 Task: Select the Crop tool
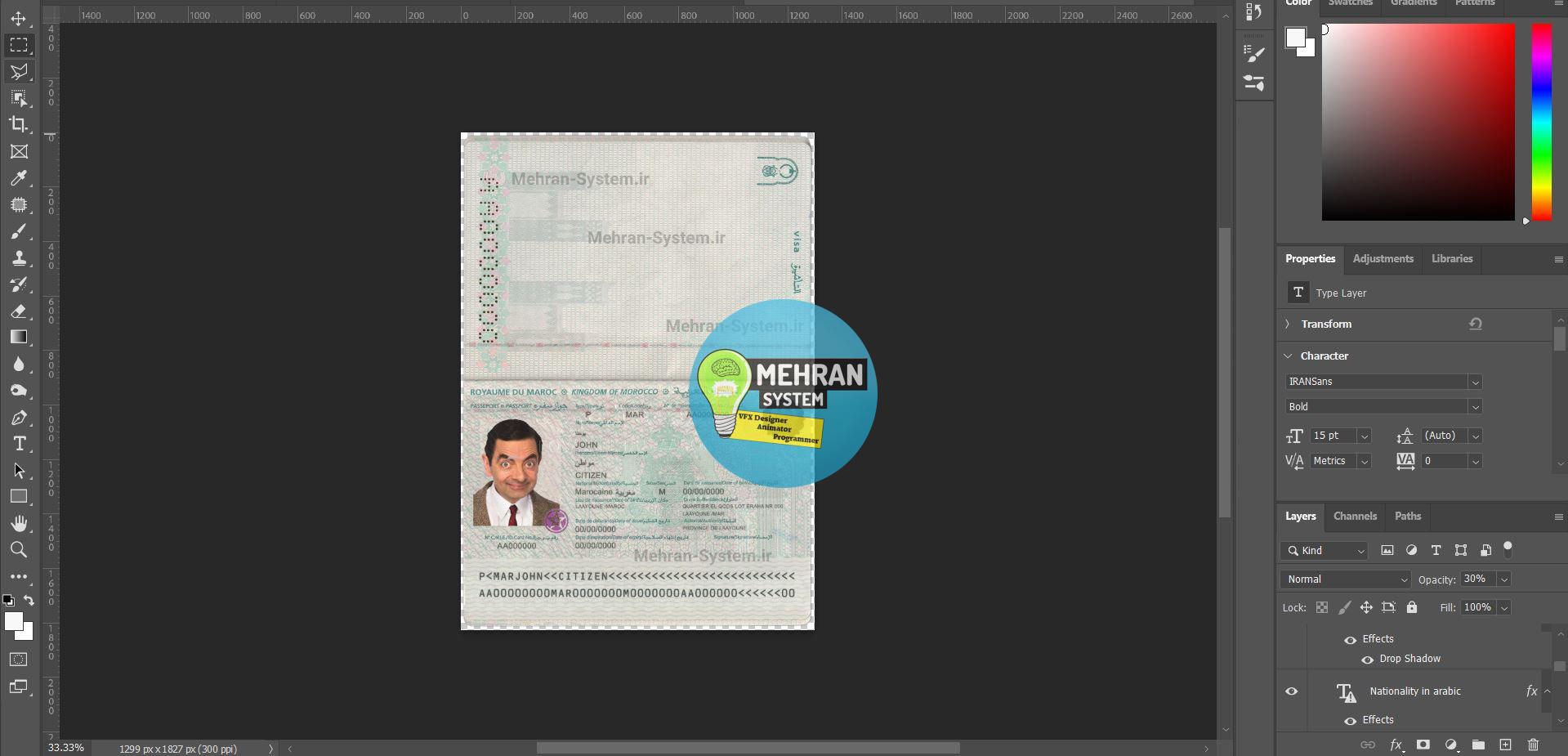(x=18, y=124)
